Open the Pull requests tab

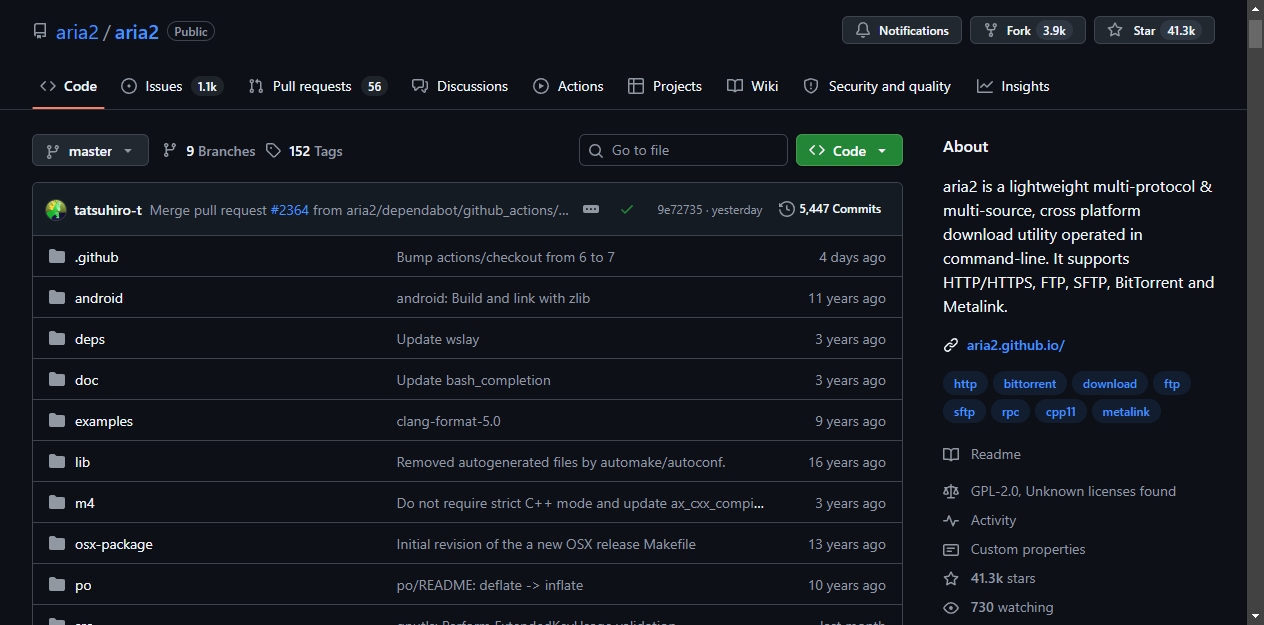pyautogui.click(x=317, y=86)
